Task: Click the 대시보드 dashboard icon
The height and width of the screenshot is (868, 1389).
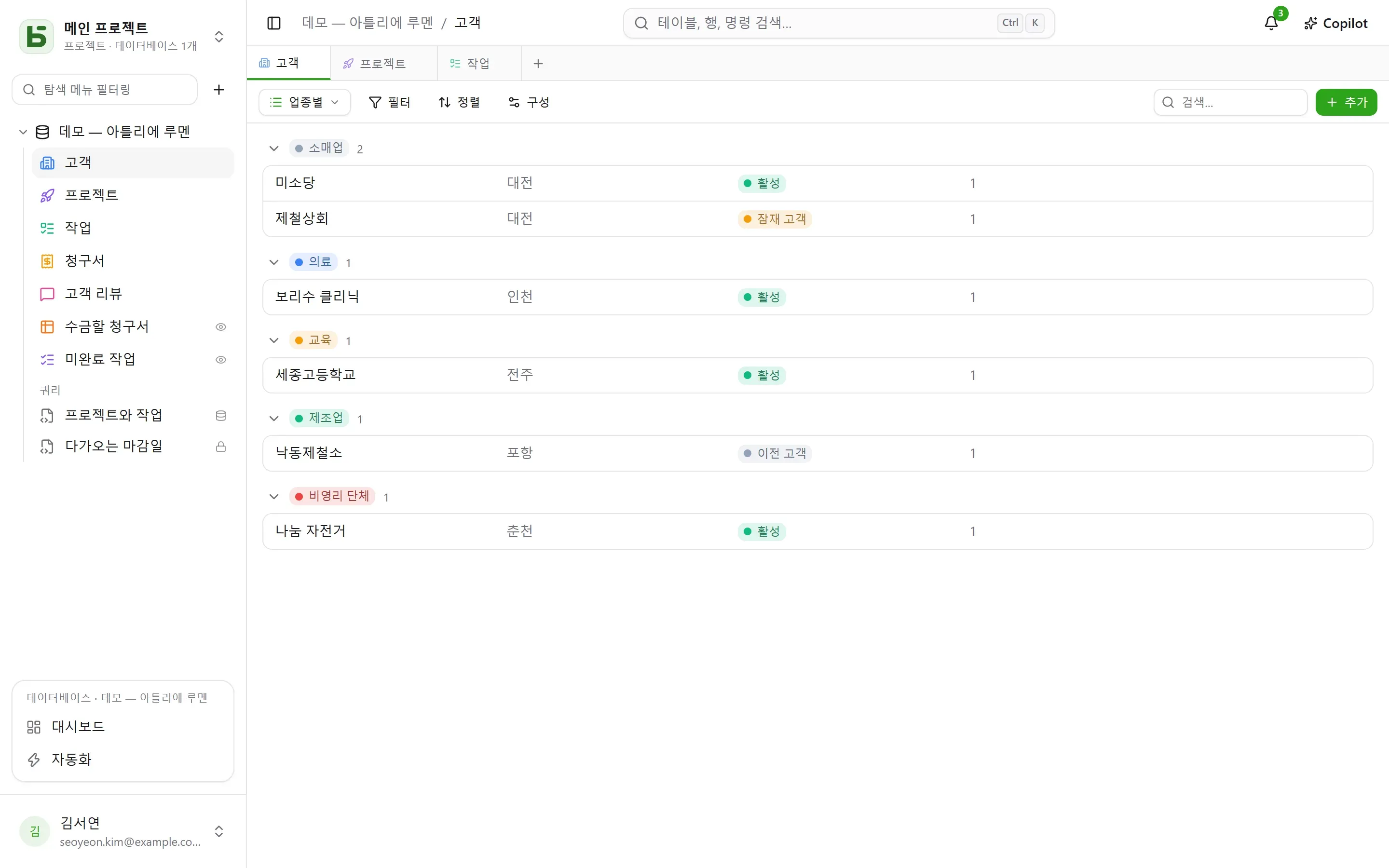Action: [x=34, y=727]
